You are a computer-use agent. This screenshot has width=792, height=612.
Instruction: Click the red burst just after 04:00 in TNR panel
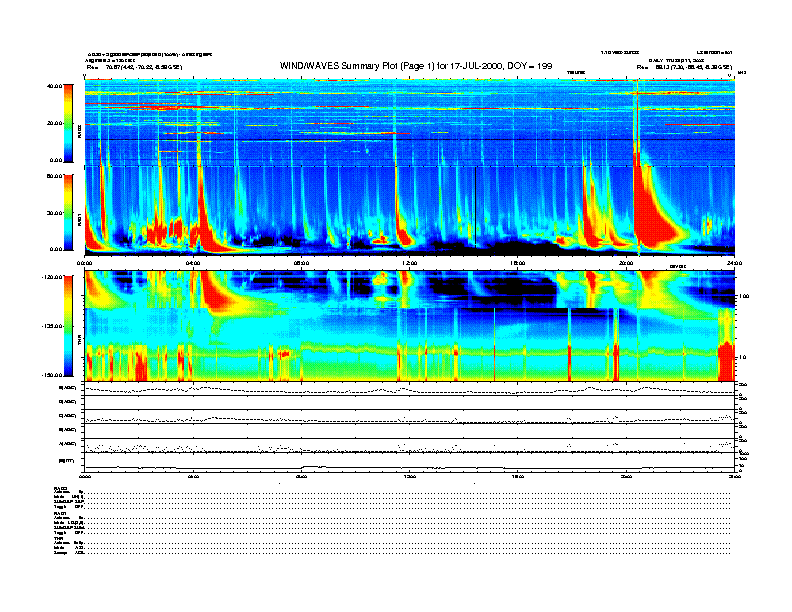215,292
